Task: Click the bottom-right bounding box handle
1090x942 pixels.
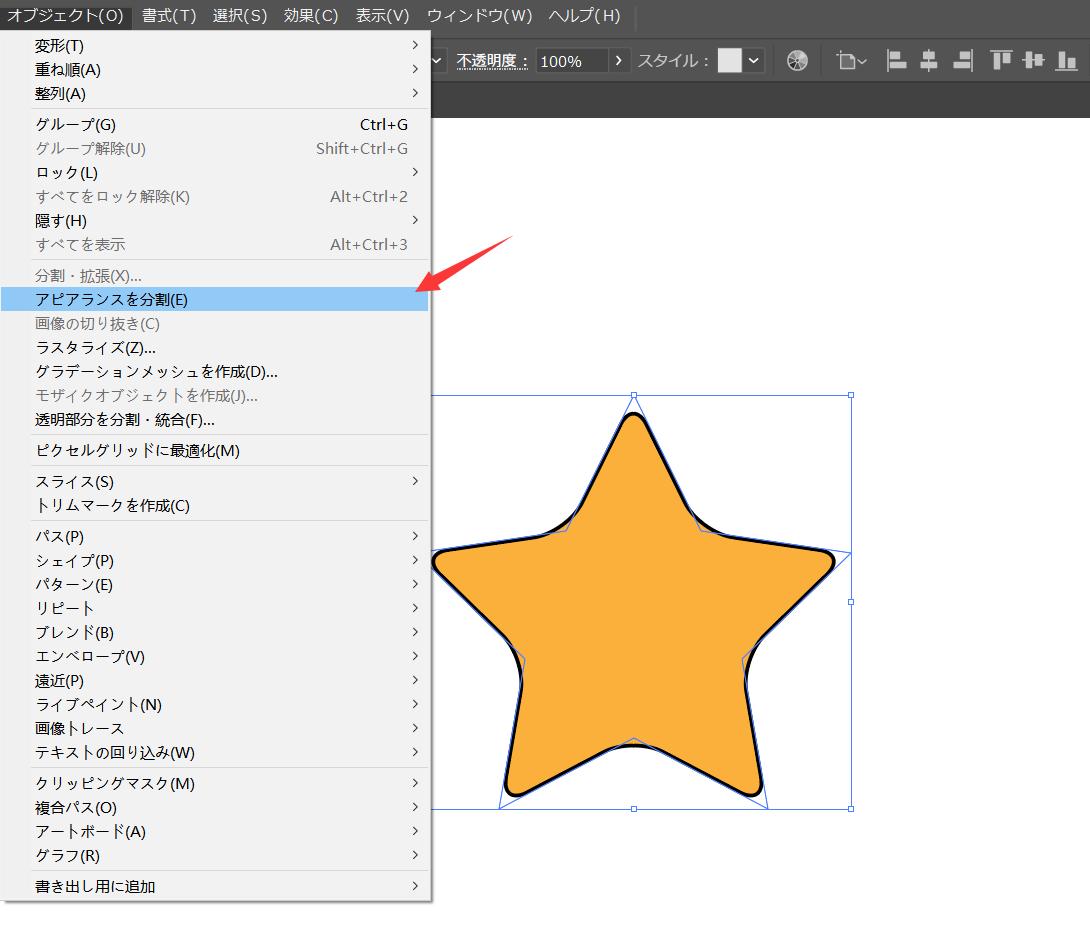Action: pyautogui.click(x=851, y=809)
